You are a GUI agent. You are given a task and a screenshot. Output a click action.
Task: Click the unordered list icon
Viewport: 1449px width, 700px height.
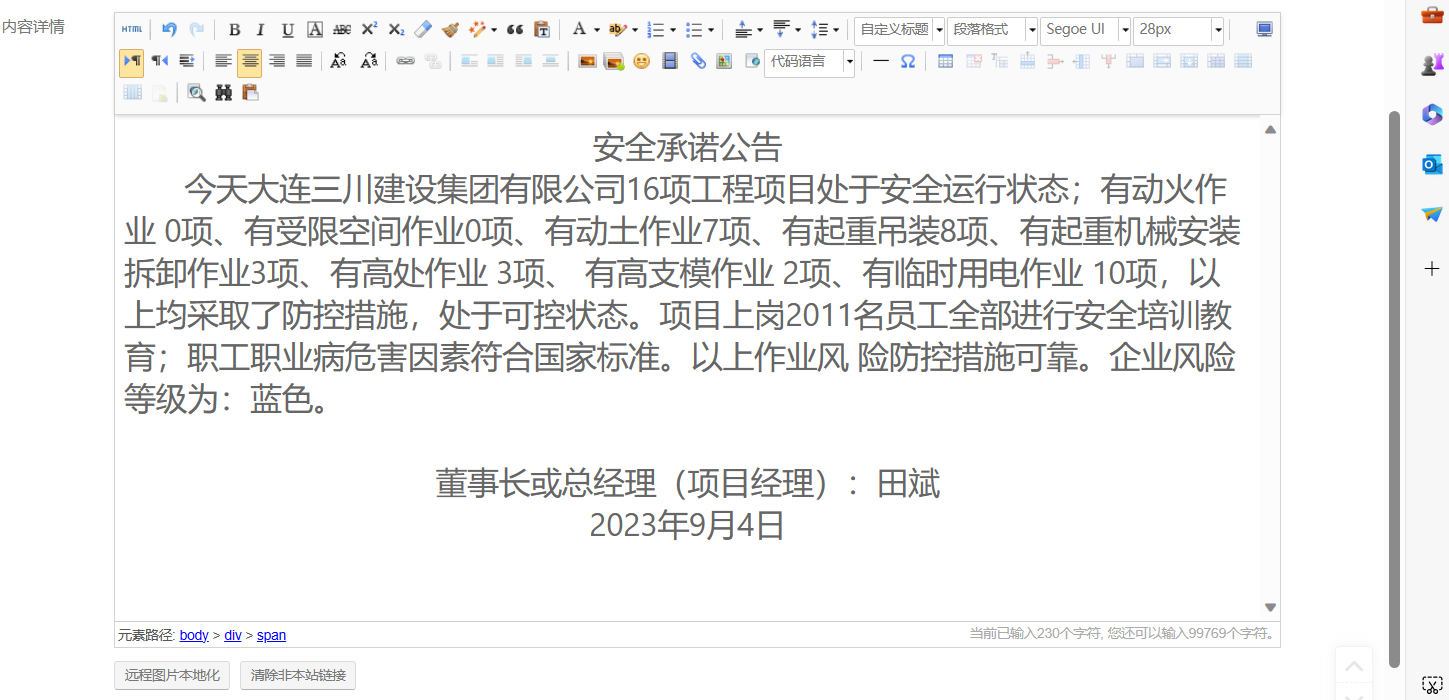pos(693,30)
